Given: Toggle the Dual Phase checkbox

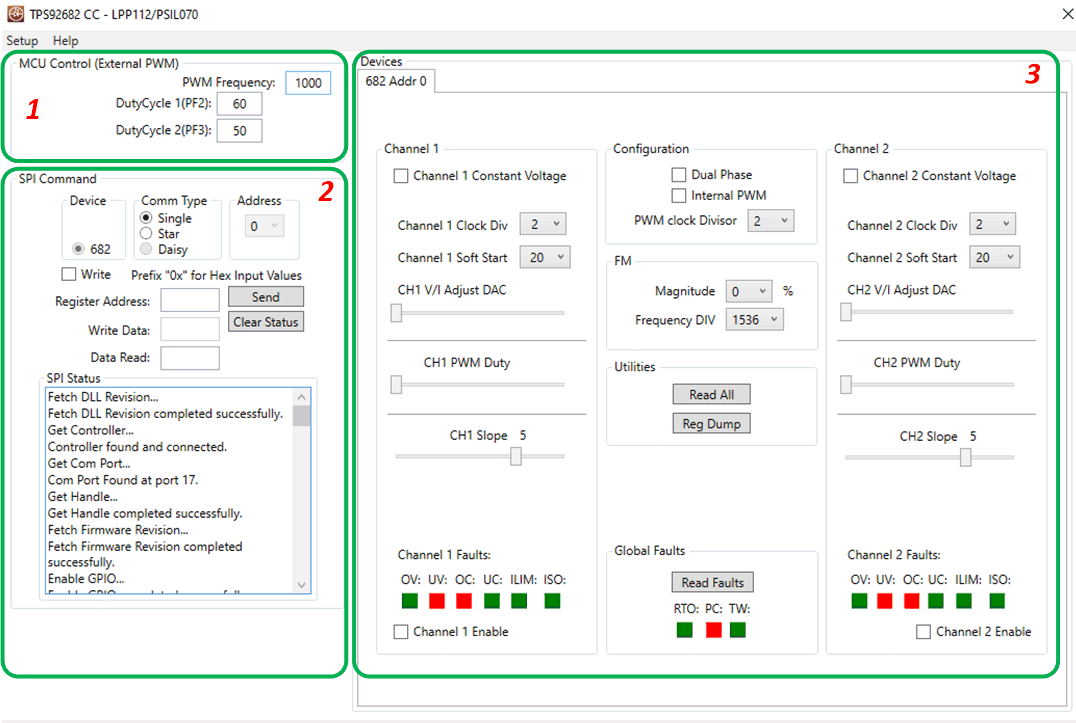Looking at the screenshot, I should click(x=680, y=175).
